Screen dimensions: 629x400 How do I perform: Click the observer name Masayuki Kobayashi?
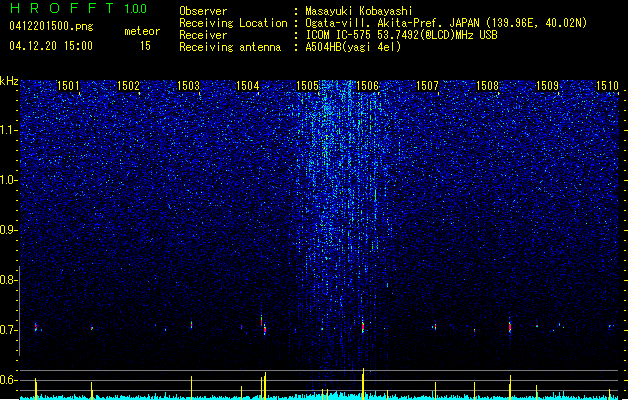click(x=359, y=11)
